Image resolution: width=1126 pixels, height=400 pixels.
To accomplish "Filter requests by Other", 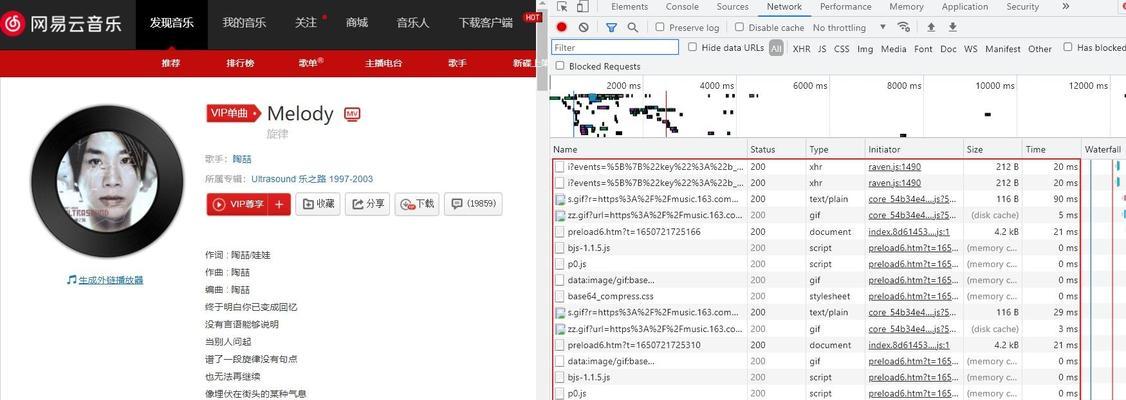I will click(1040, 49).
